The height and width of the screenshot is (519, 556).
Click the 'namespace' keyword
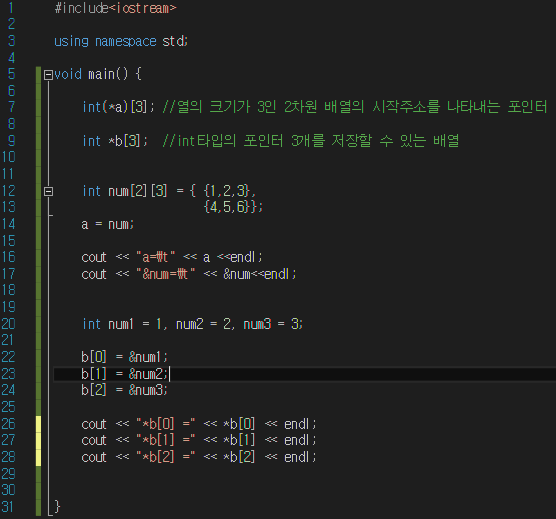(126, 41)
